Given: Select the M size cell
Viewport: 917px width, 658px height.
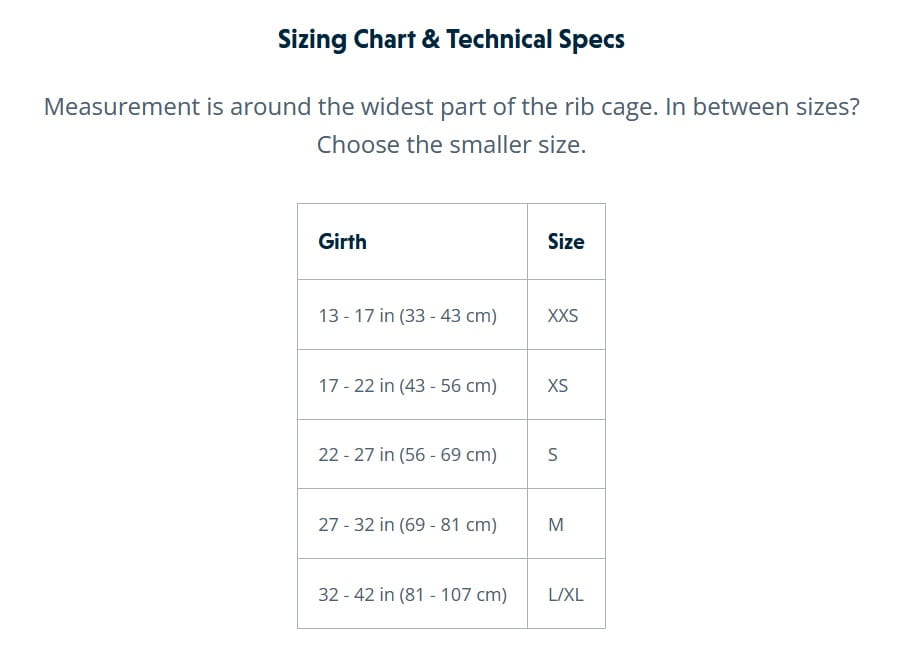Looking at the screenshot, I should pyautogui.click(x=556, y=525).
